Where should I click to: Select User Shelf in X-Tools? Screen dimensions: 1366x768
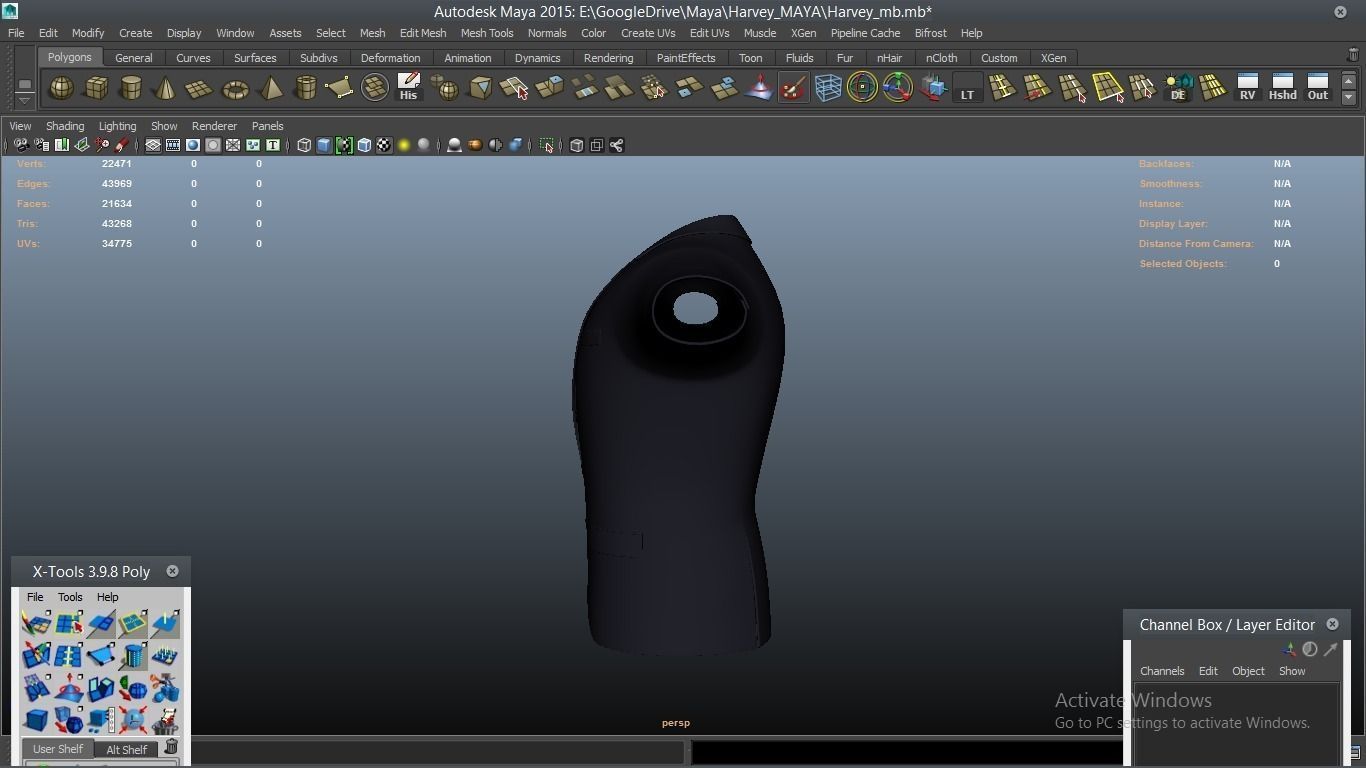[x=58, y=749]
